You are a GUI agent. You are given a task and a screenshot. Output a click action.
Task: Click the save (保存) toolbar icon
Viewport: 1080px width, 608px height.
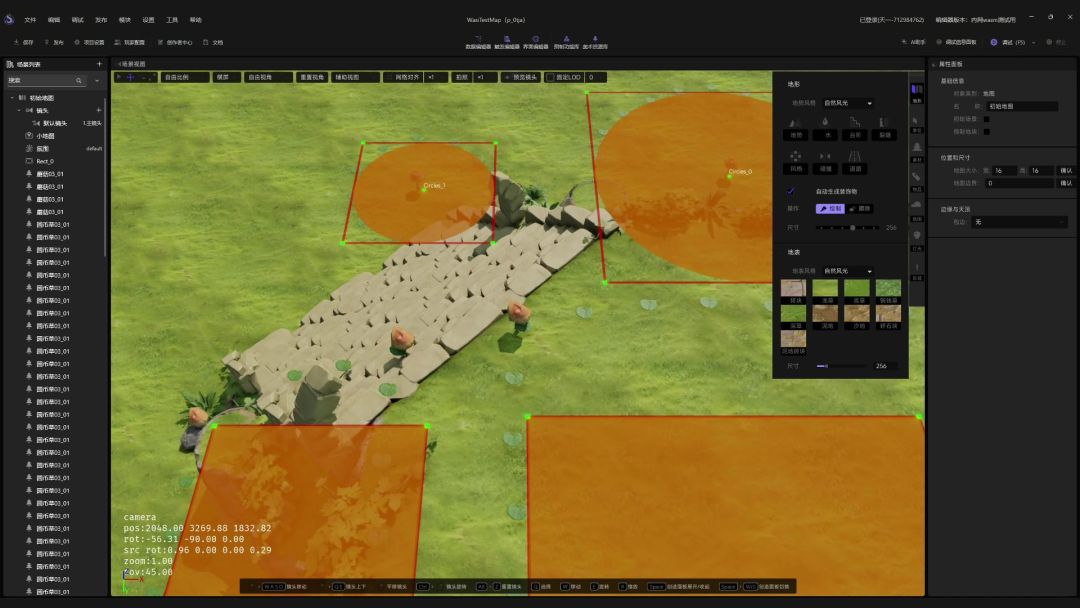[23, 42]
